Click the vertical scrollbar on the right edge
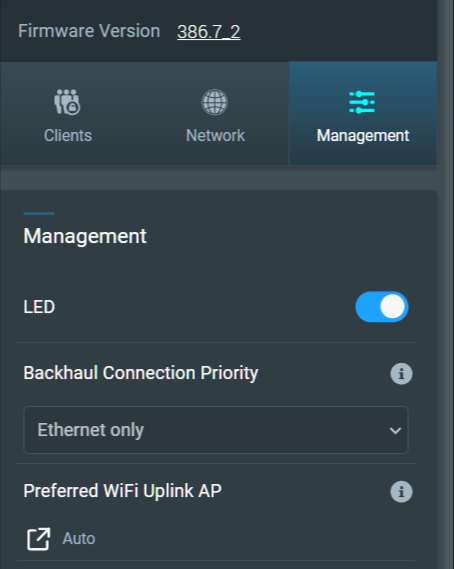The height and width of the screenshot is (569, 454). click(x=446, y=284)
